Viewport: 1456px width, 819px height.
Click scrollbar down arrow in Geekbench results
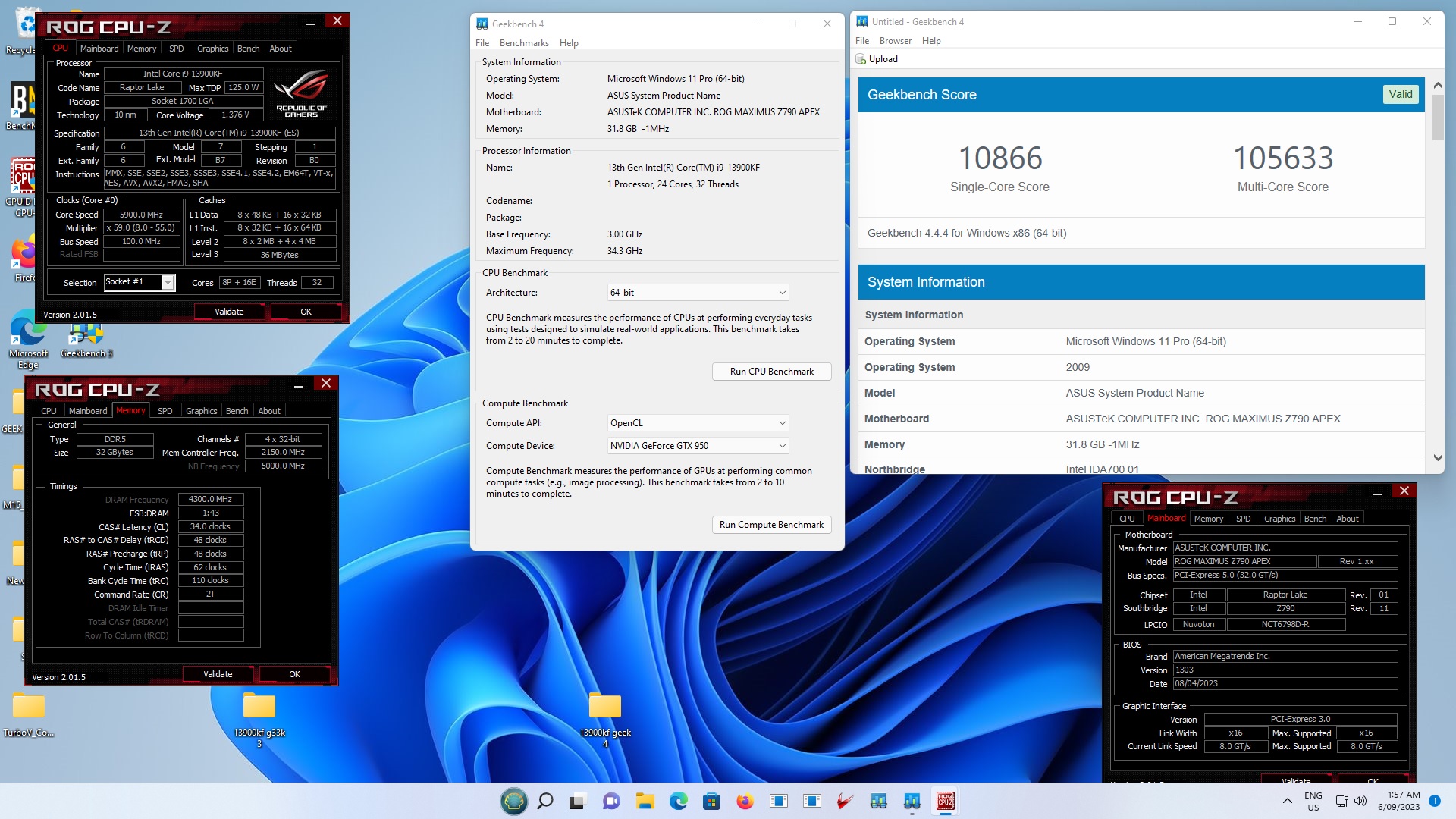point(1438,457)
